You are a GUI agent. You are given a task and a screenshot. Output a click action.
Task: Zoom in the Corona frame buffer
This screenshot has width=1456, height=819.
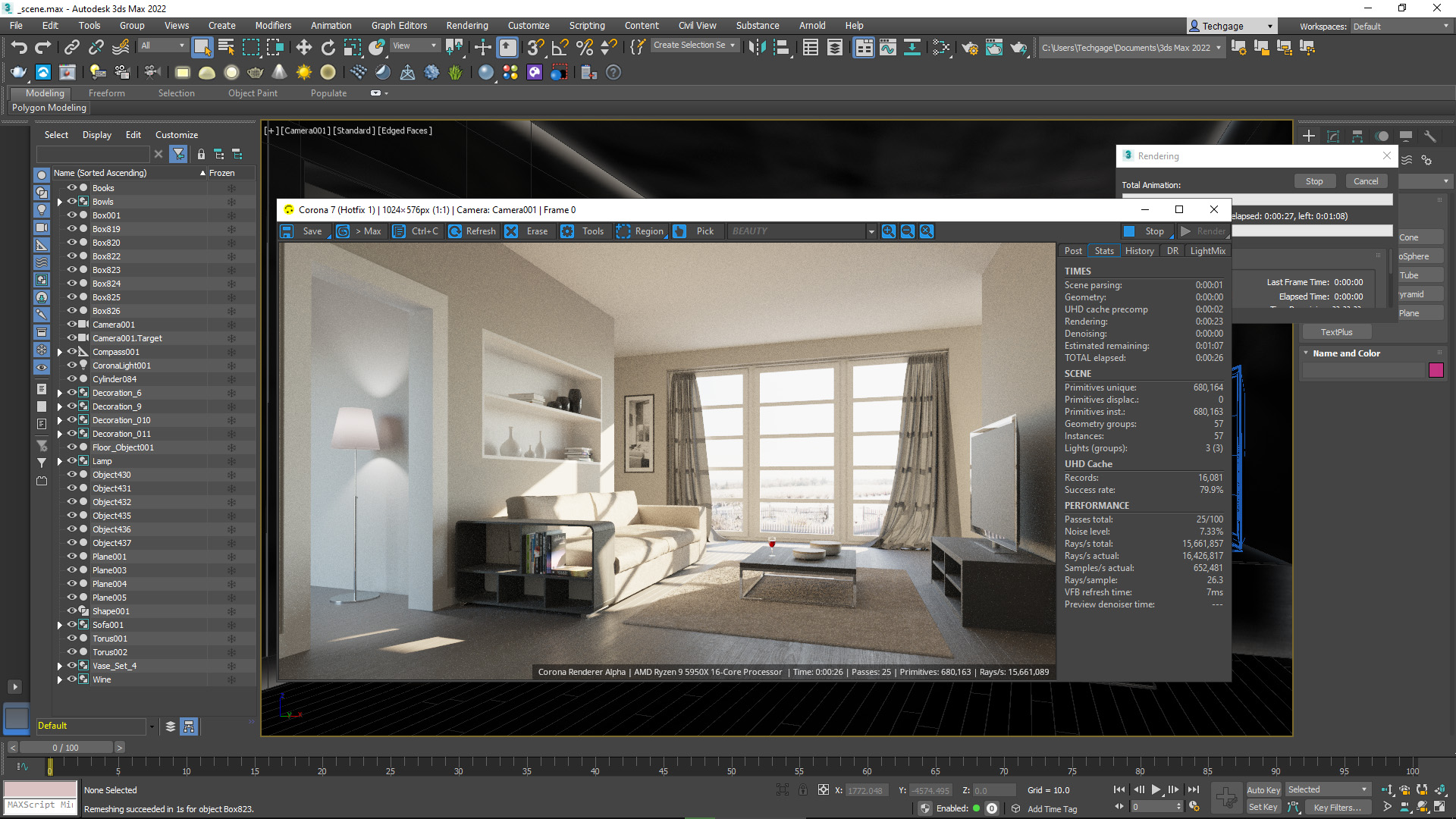888,231
